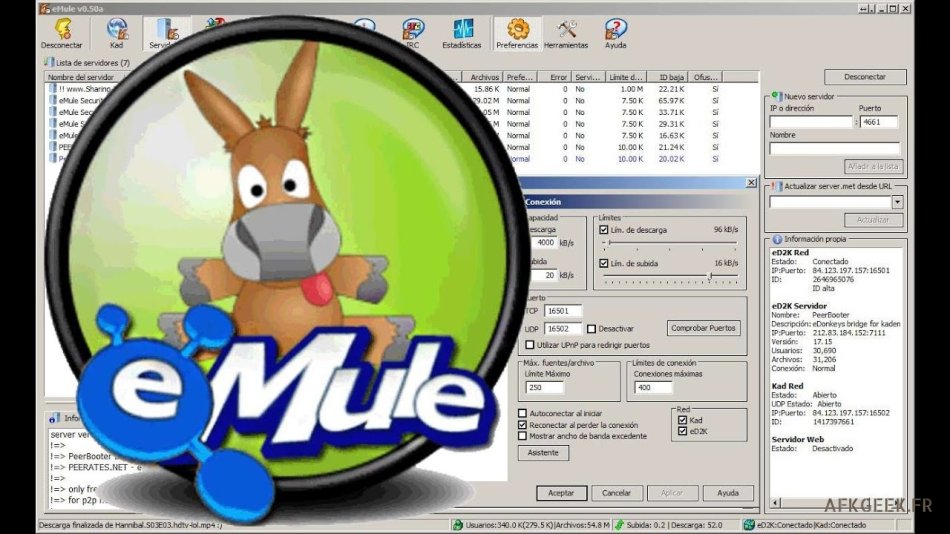Enable Utilizar UPnP para redirigir puertos
Viewport: 950px width, 534px height.
[x=530, y=345]
